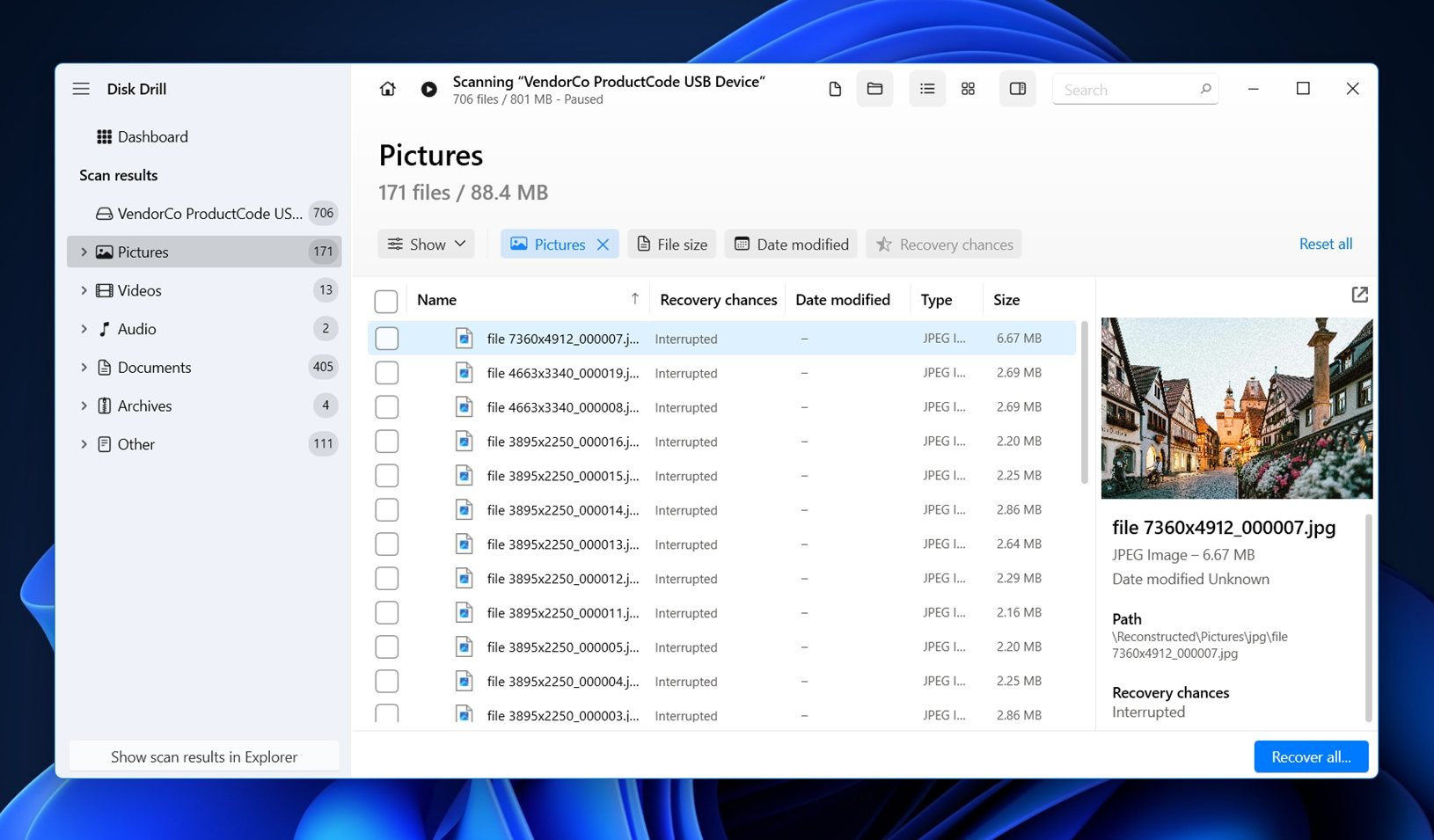Viewport: 1434px width, 840px height.
Task: Switch to file view icon
Action: pyautogui.click(x=835, y=89)
